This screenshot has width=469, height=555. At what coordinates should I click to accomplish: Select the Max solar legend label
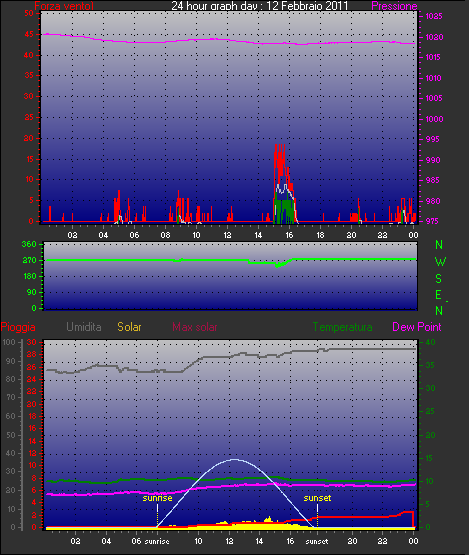pos(195,327)
